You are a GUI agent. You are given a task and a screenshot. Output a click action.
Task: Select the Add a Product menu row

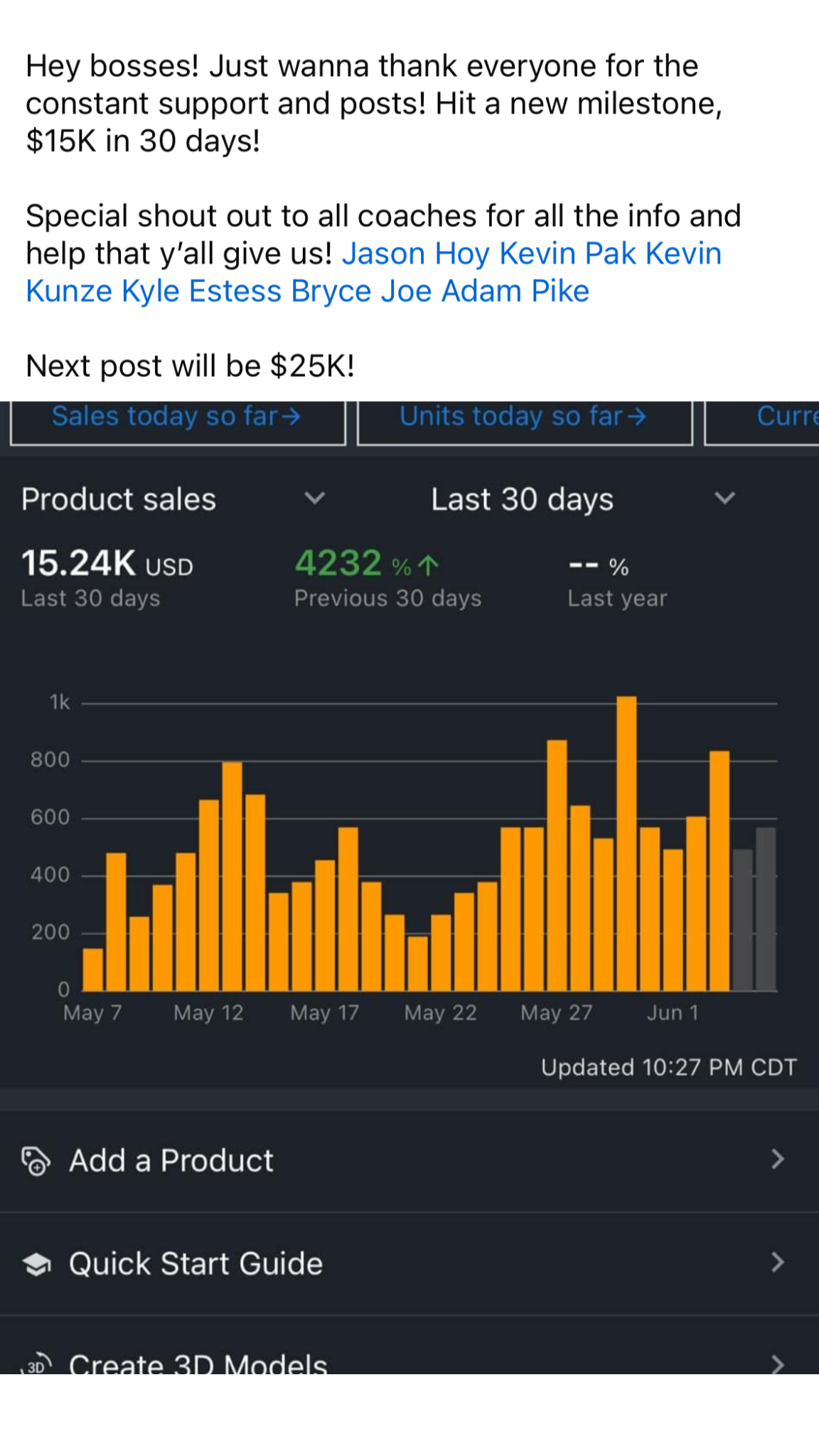click(x=409, y=1160)
